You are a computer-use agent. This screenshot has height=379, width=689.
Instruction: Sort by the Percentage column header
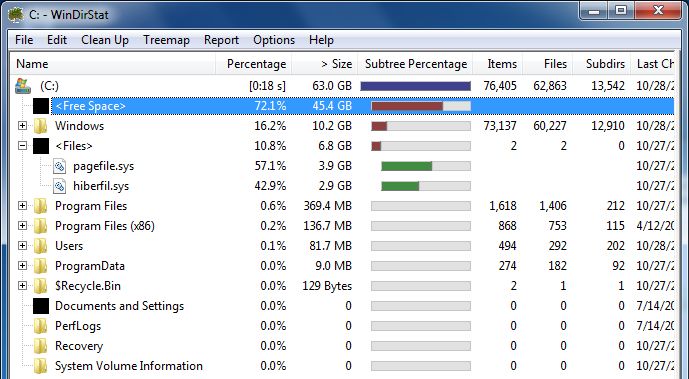point(254,64)
